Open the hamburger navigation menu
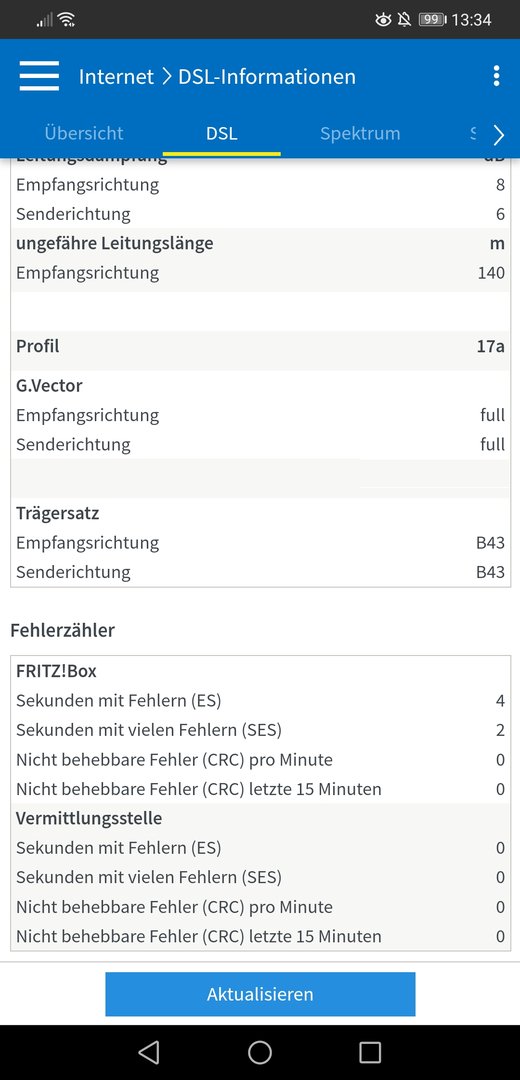The height and width of the screenshot is (1080, 520). click(x=39, y=76)
